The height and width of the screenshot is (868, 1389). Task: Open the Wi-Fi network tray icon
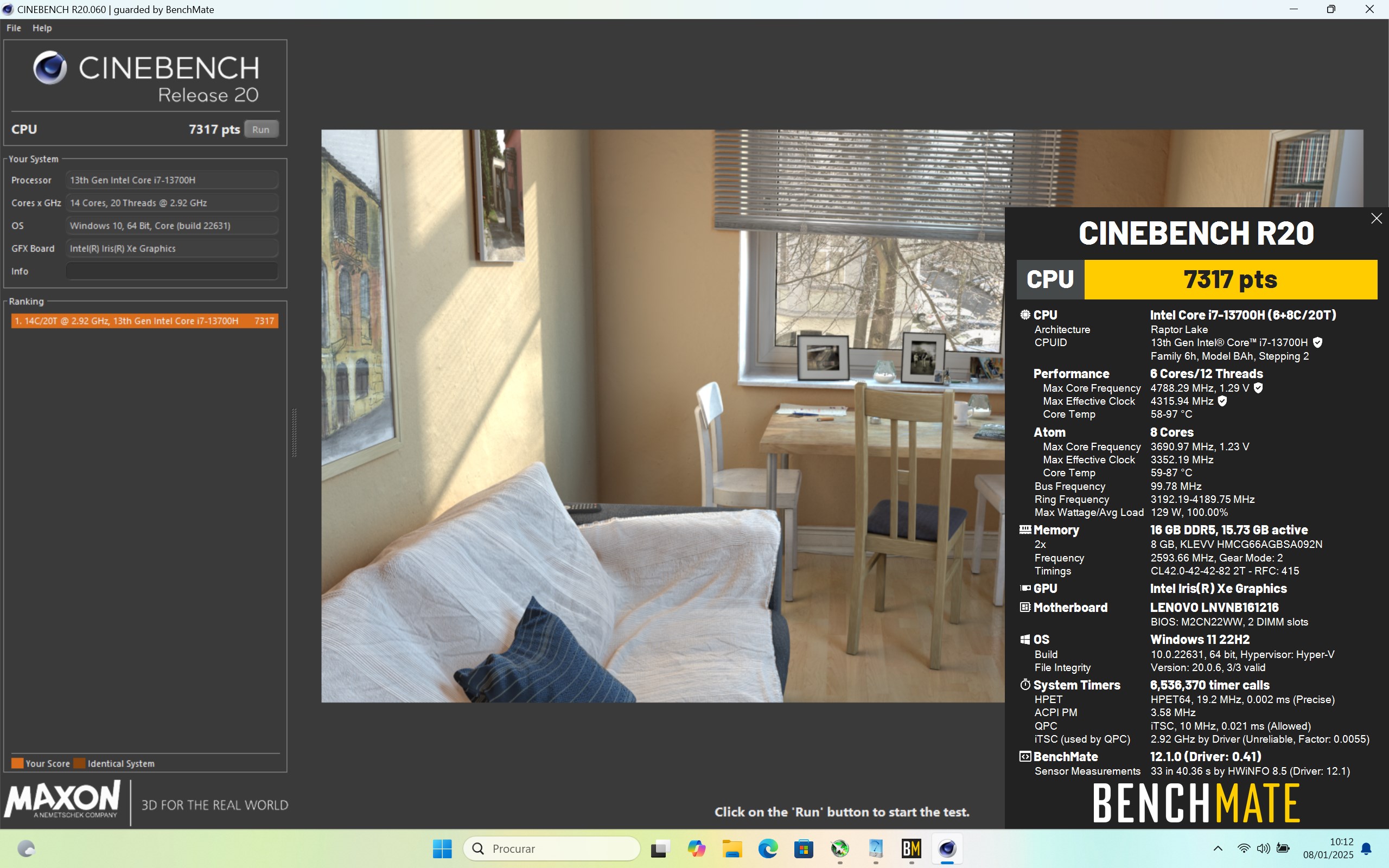coord(1243,848)
